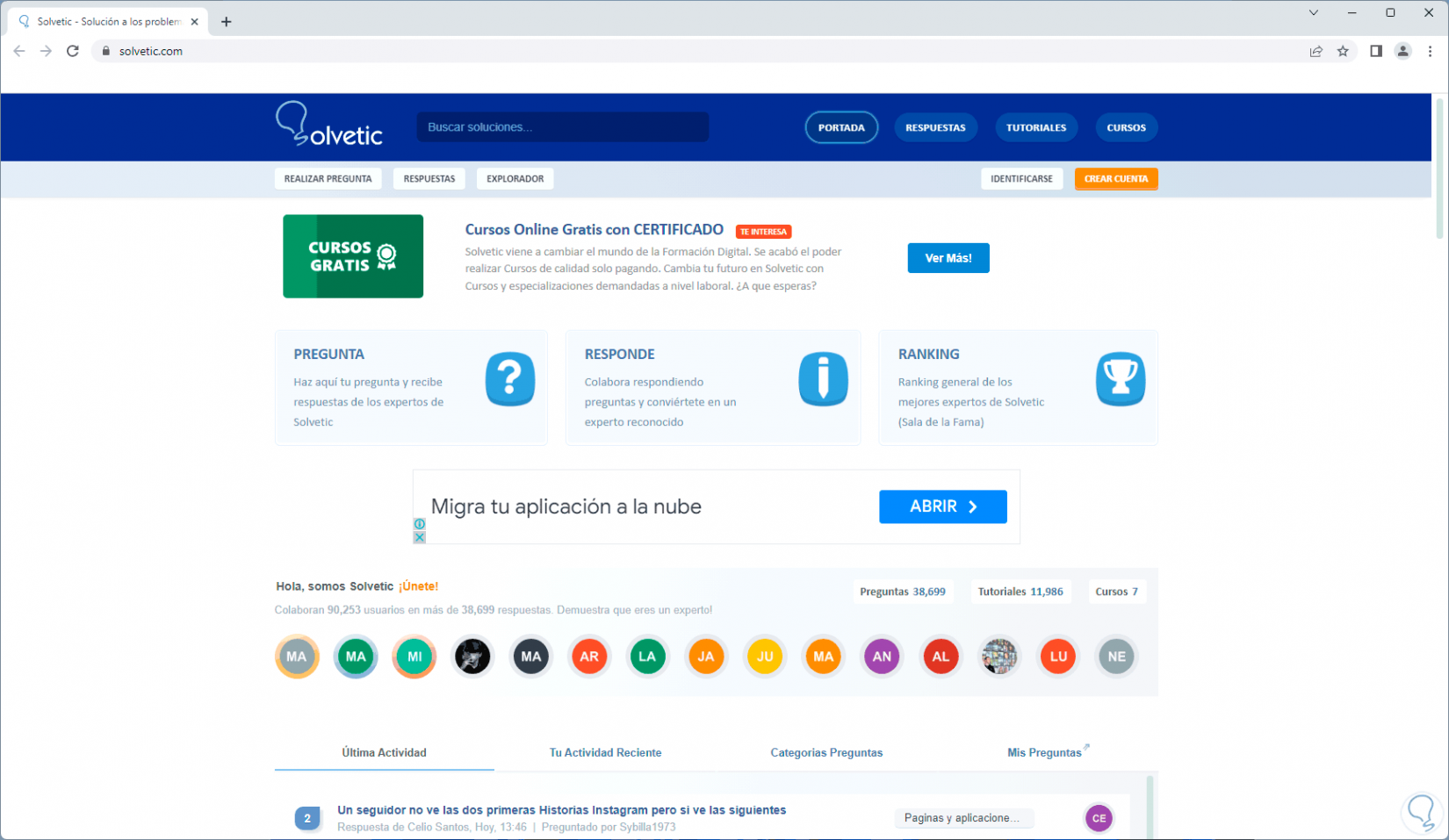The height and width of the screenshot is (840, 1449).
Task: Open the Chrome three-dot menu
Action: (1430, 51)
